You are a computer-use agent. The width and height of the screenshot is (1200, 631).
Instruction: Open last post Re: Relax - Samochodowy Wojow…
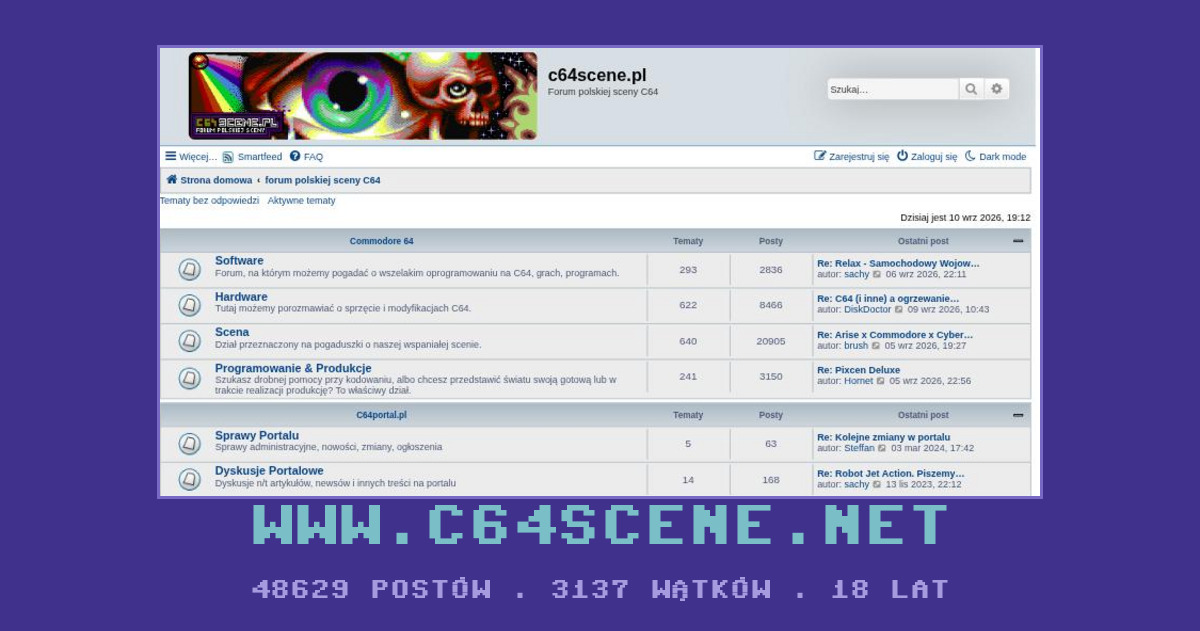coord(898,264)
